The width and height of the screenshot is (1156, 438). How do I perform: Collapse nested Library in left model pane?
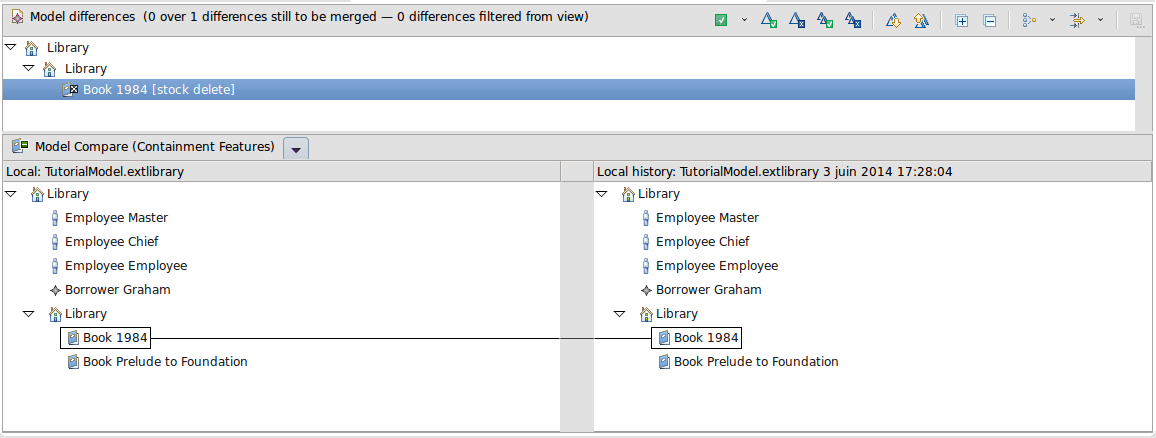coord(28,314)
